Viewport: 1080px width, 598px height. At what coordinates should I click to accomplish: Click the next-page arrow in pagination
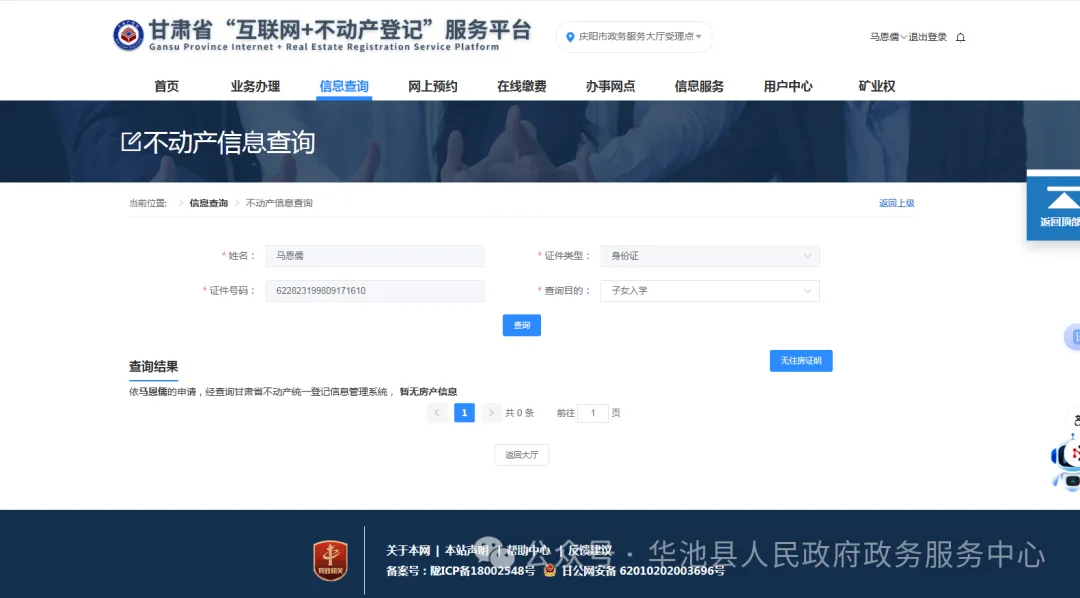491,412
